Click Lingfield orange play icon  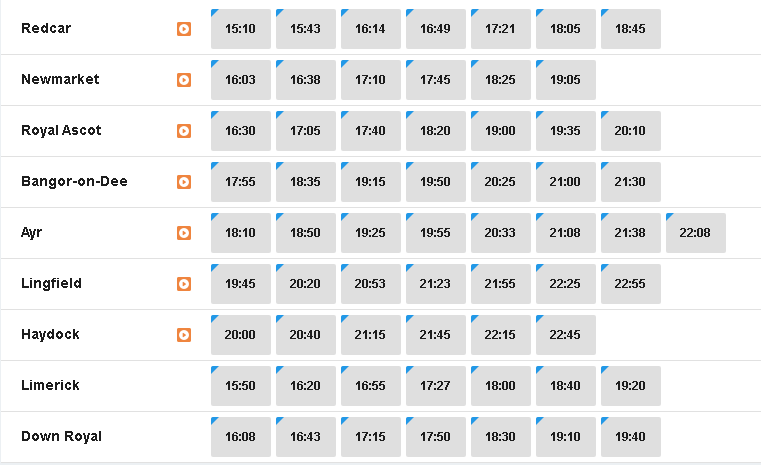(x=183, y=284)
